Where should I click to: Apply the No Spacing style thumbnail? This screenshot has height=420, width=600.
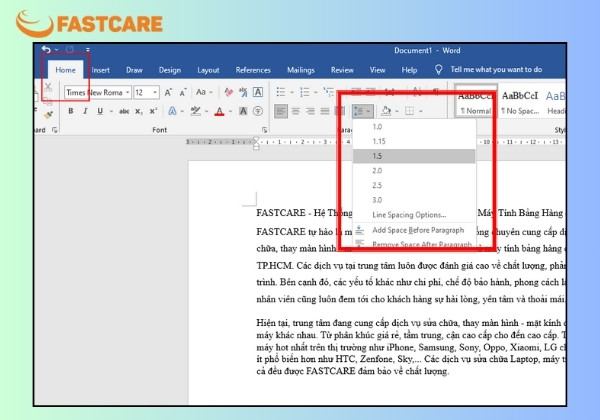520,101
